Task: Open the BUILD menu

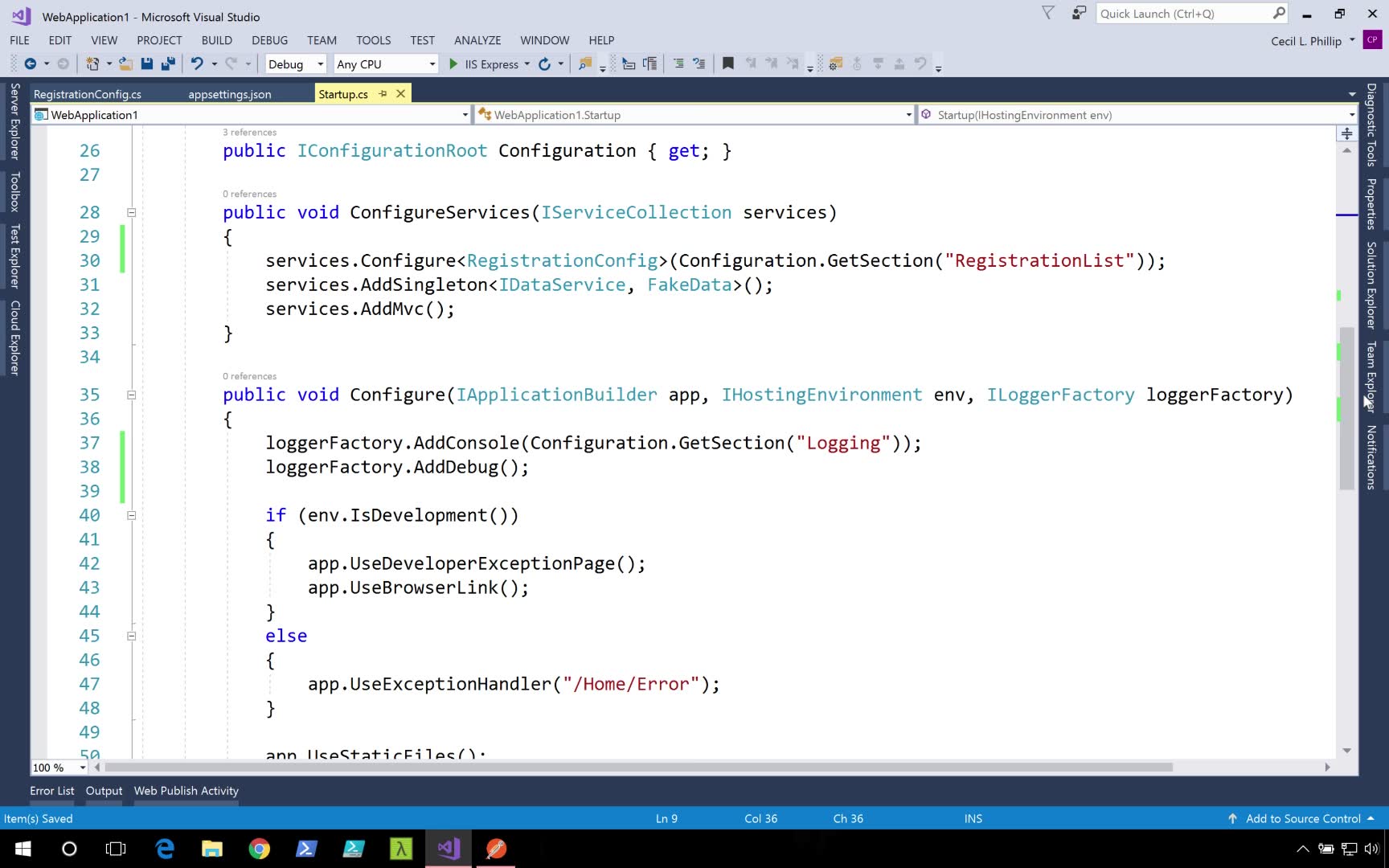Action: coord(216,40)
